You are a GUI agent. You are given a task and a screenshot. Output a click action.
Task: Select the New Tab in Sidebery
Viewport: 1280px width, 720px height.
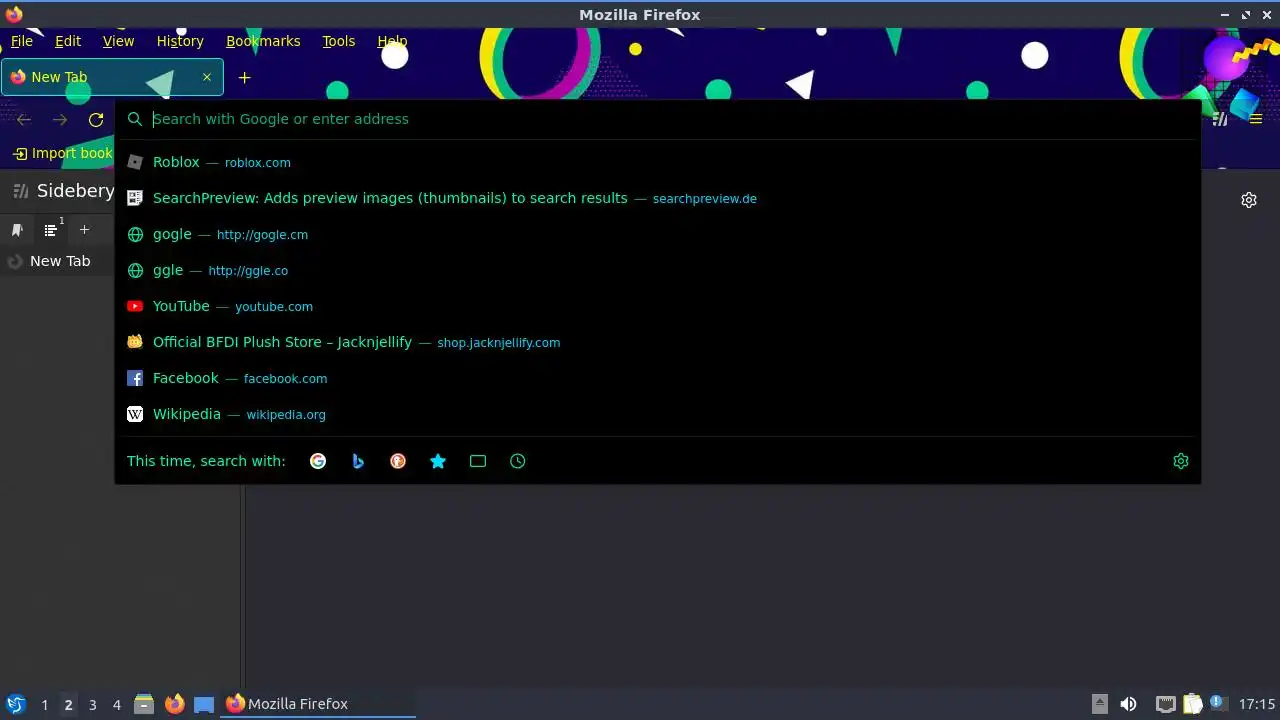[x=60, y=261]
